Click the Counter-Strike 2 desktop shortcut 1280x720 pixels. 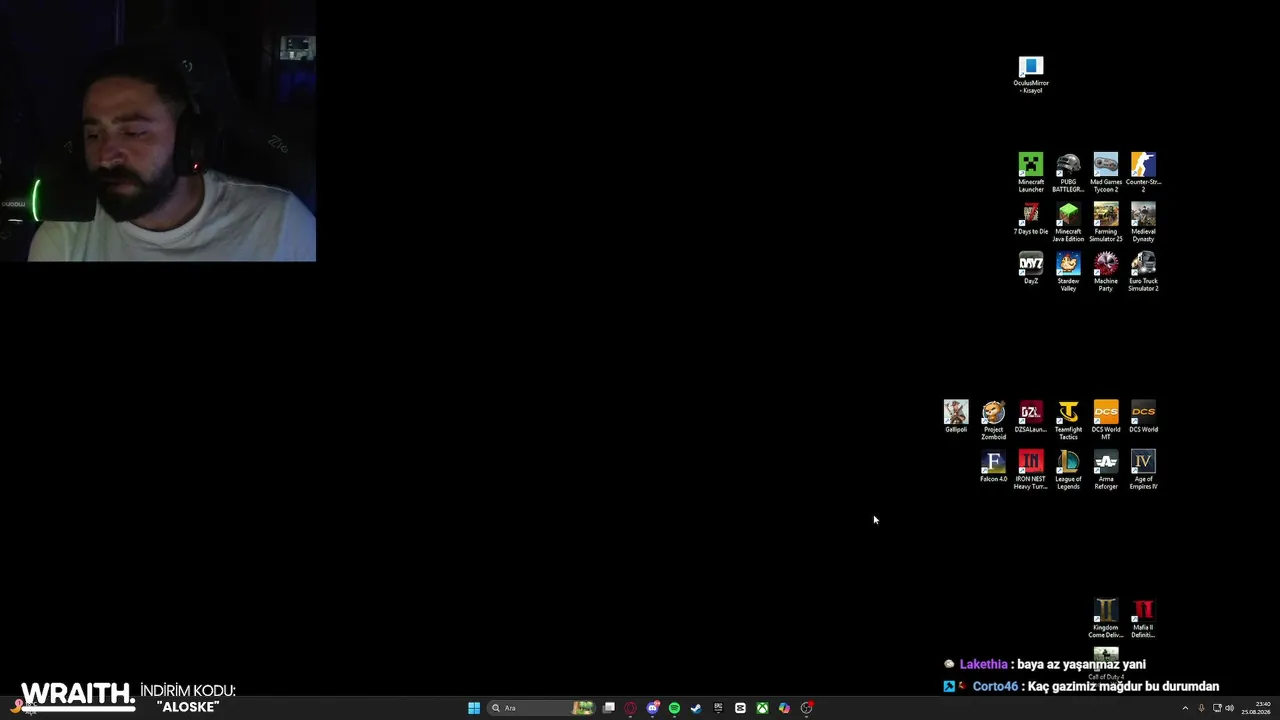1143,173
